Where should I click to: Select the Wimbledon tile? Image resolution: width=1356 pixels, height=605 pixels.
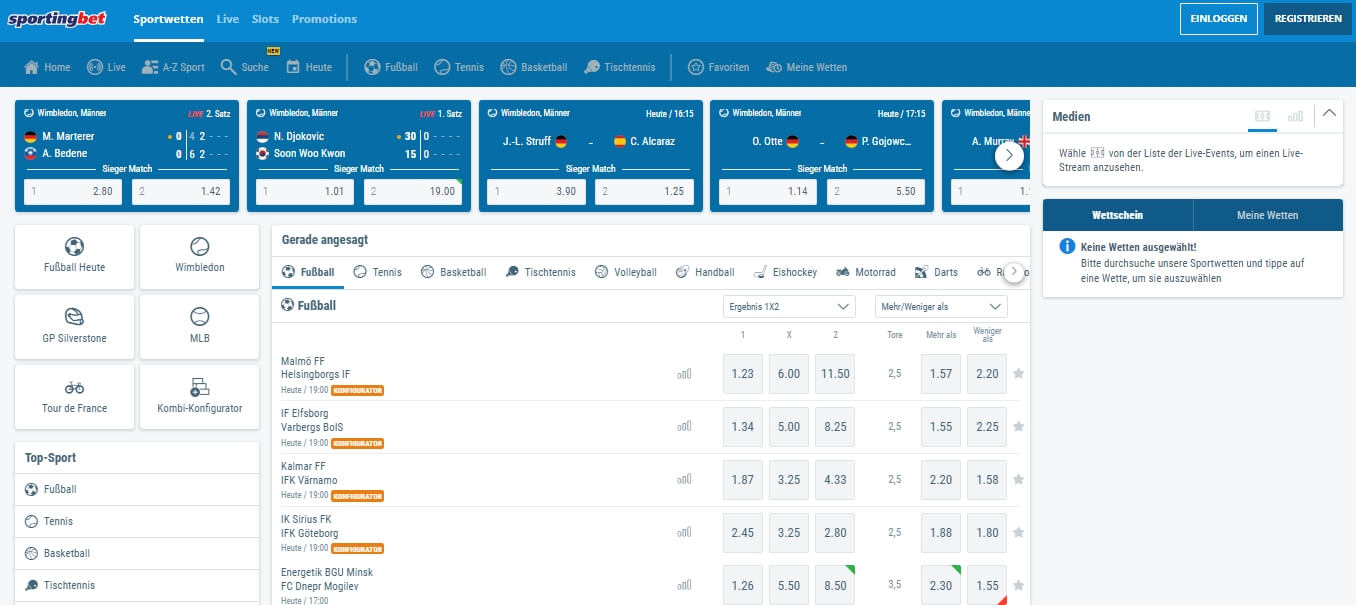click(x=199, y=257)
